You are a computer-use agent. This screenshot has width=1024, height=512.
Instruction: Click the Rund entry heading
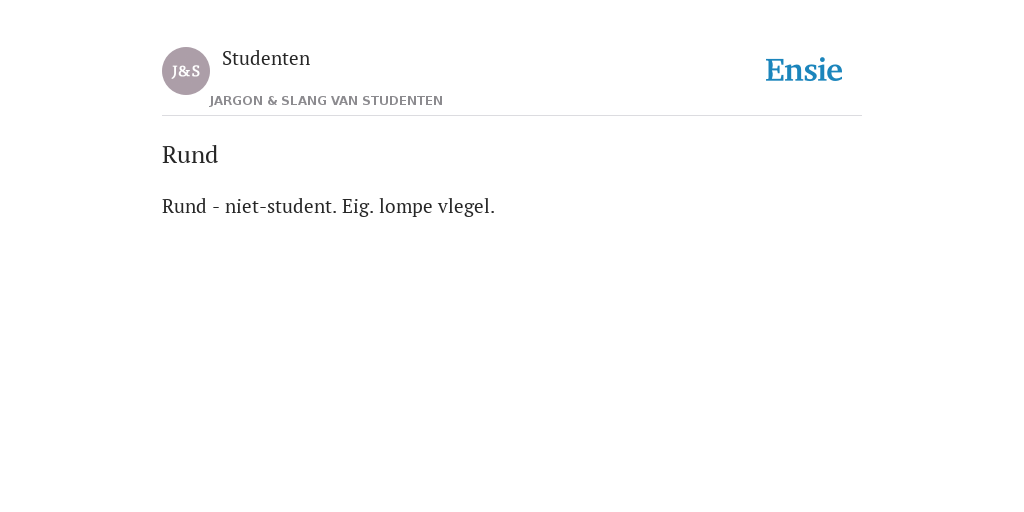tap(190, 155)
